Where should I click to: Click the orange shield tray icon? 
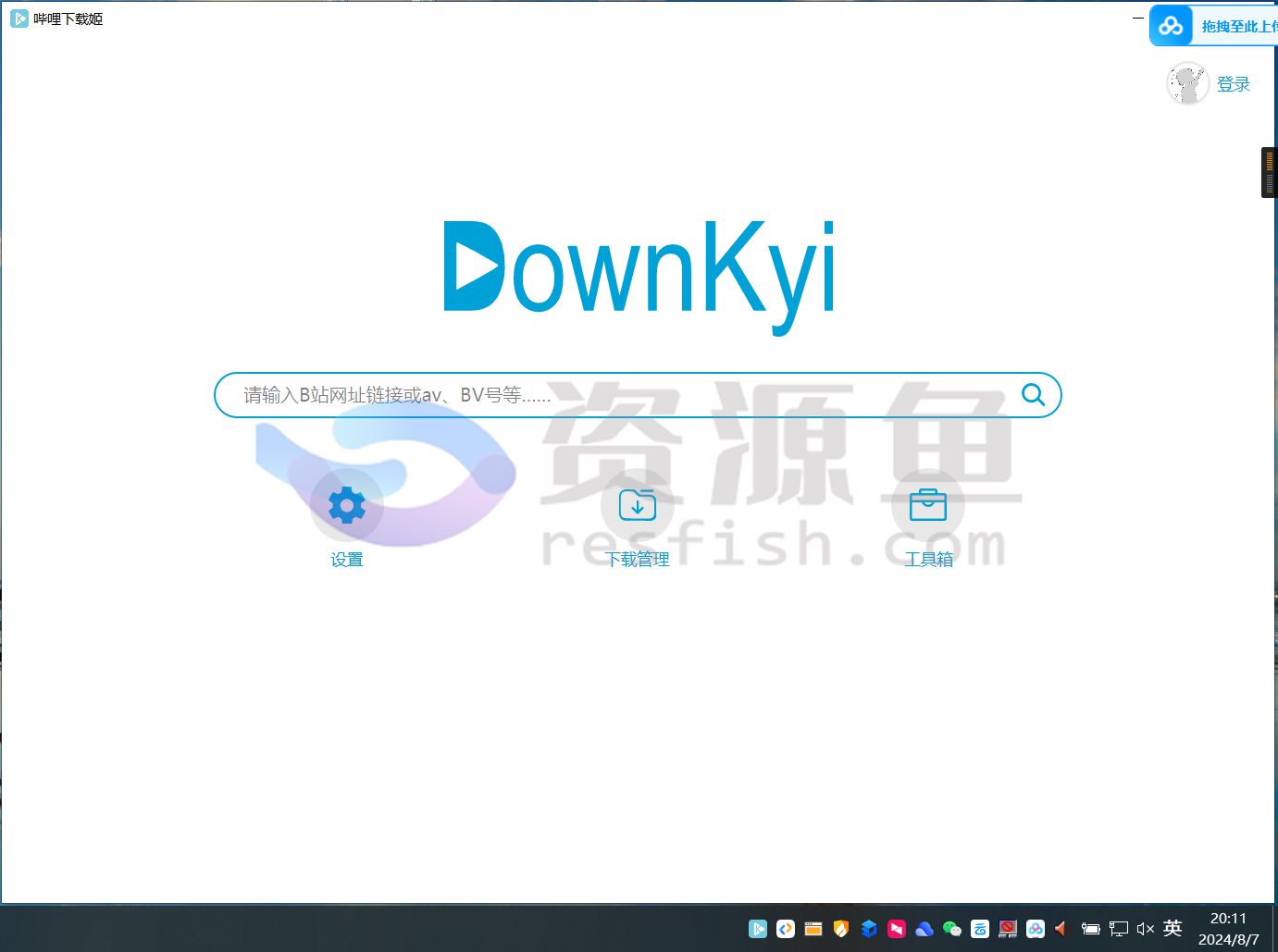(x=841, y=929)
